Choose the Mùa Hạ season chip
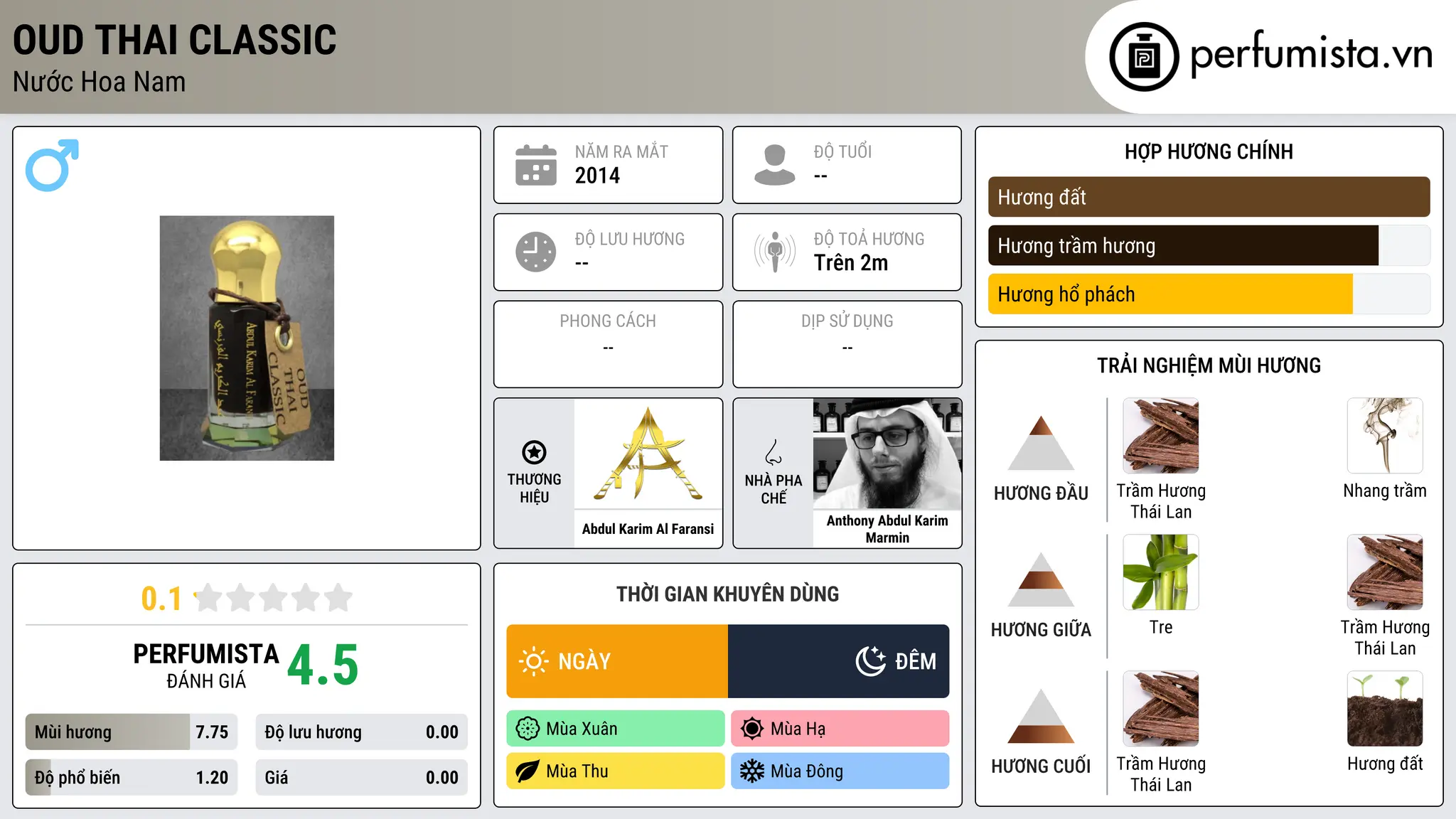Screen dimensions: 1456x819 [x=840, y=729]
